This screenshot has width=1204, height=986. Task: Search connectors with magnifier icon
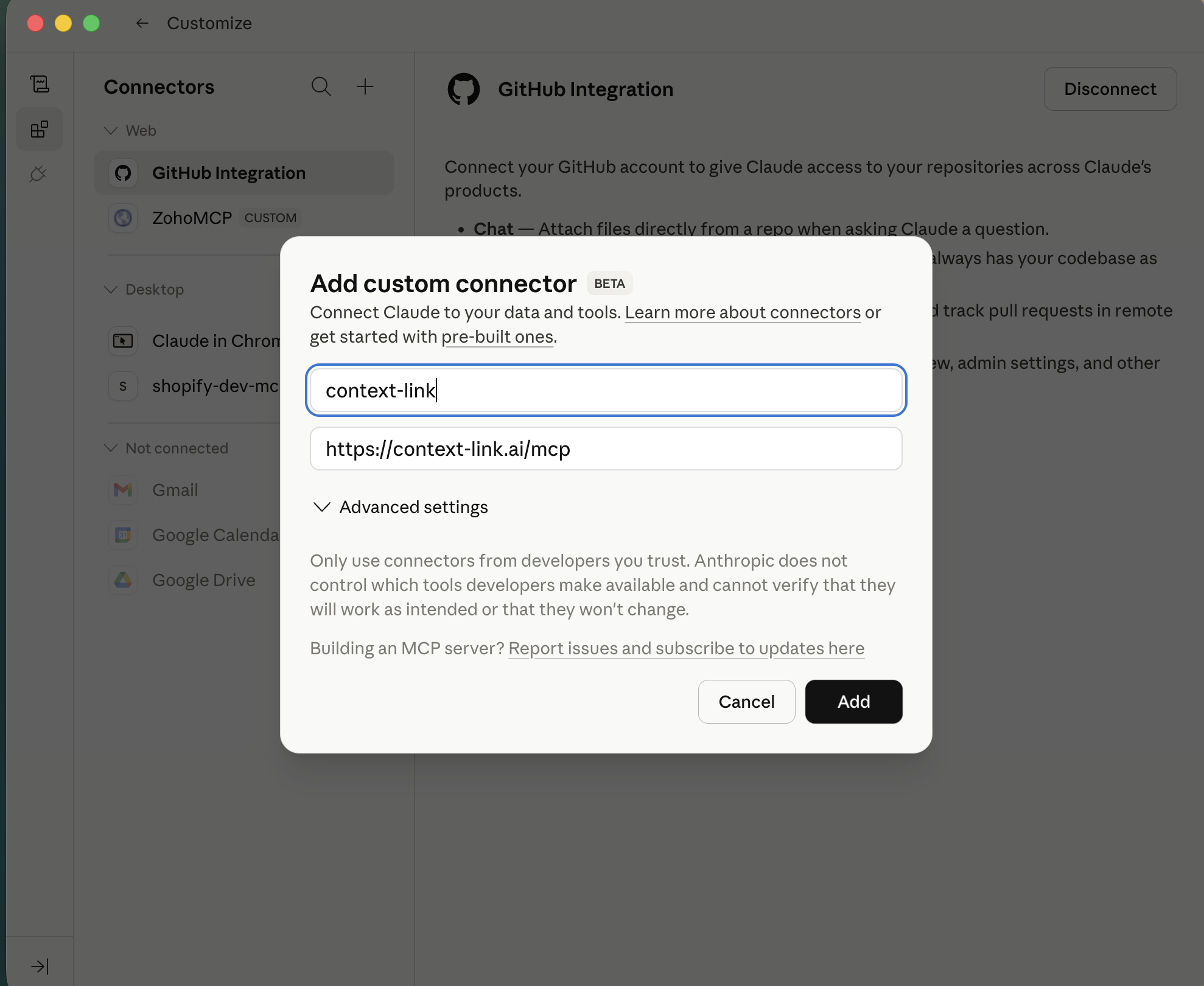pos(321,86)
